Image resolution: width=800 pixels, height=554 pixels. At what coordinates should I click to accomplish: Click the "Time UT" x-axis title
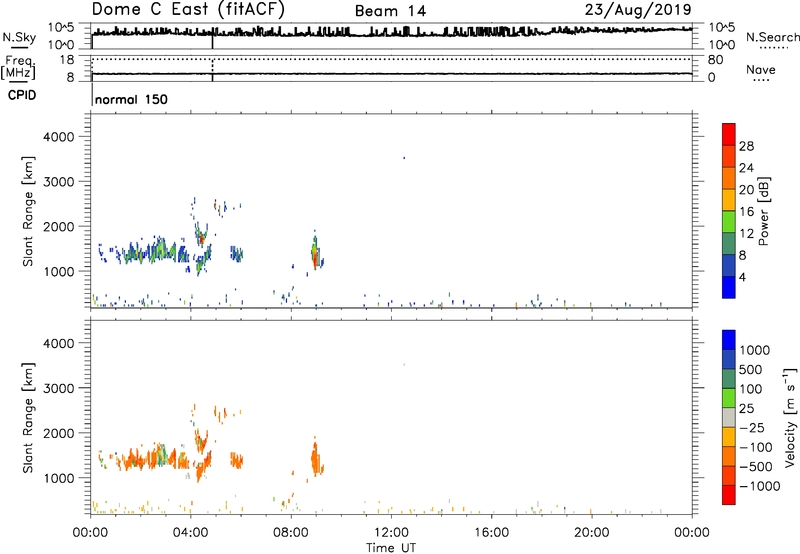point(390,548)
